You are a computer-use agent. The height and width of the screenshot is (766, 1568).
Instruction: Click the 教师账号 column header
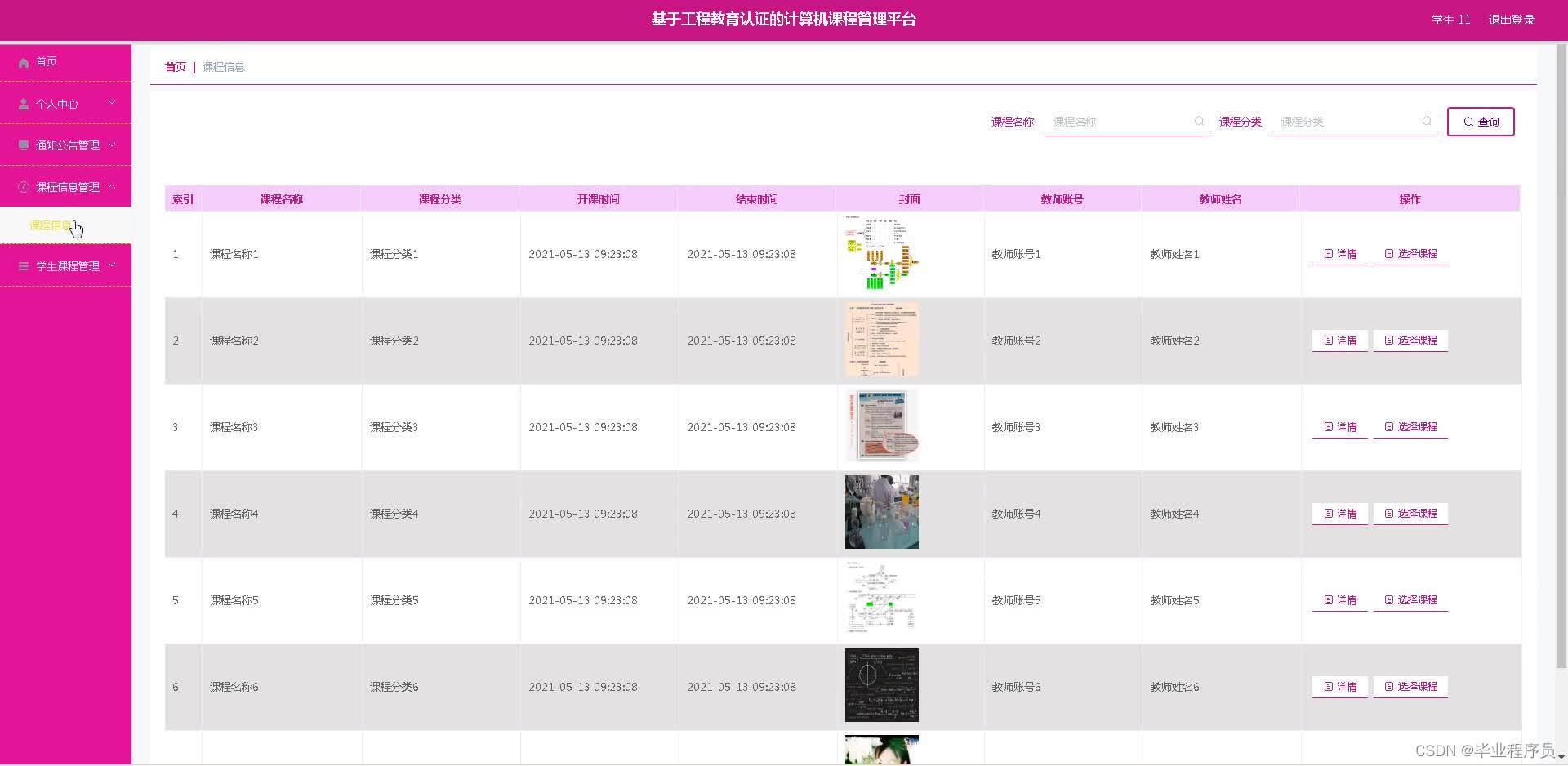pyautogui.click(x=1062, y=199)
